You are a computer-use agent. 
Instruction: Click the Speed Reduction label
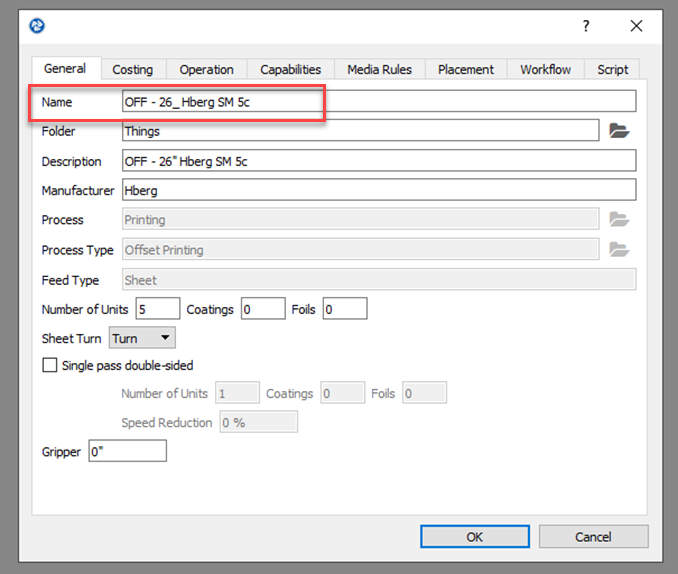(x=167, y=423)
